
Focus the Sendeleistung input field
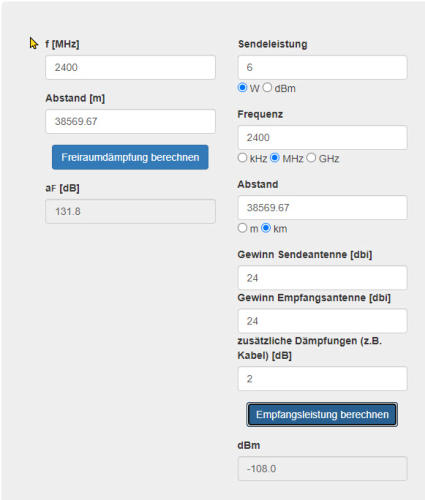[x=322, y=67]
